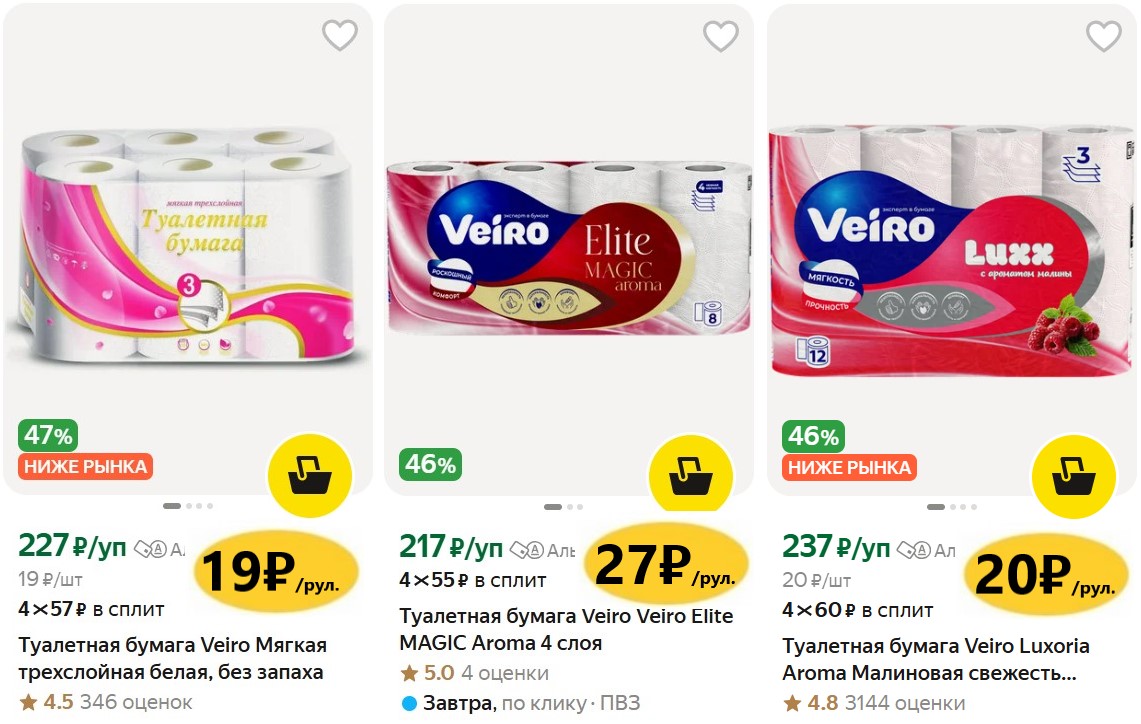Toggle favorite heart on Veiro Luxx raspberry pack
Image resolution: width=1141 pixels, height=724 pixels.
coord(1104,36)
